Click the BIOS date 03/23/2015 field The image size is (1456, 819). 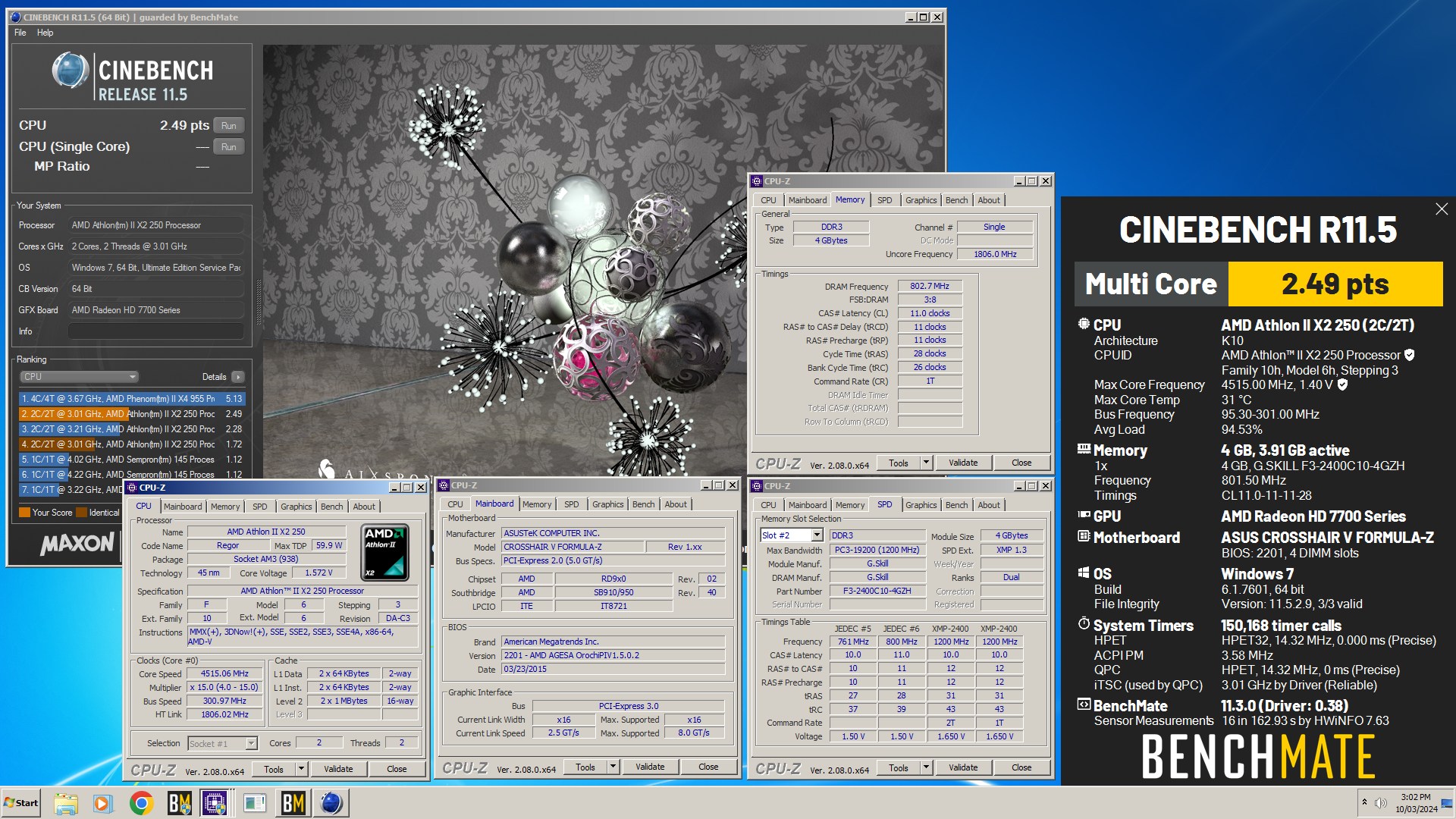613,670
